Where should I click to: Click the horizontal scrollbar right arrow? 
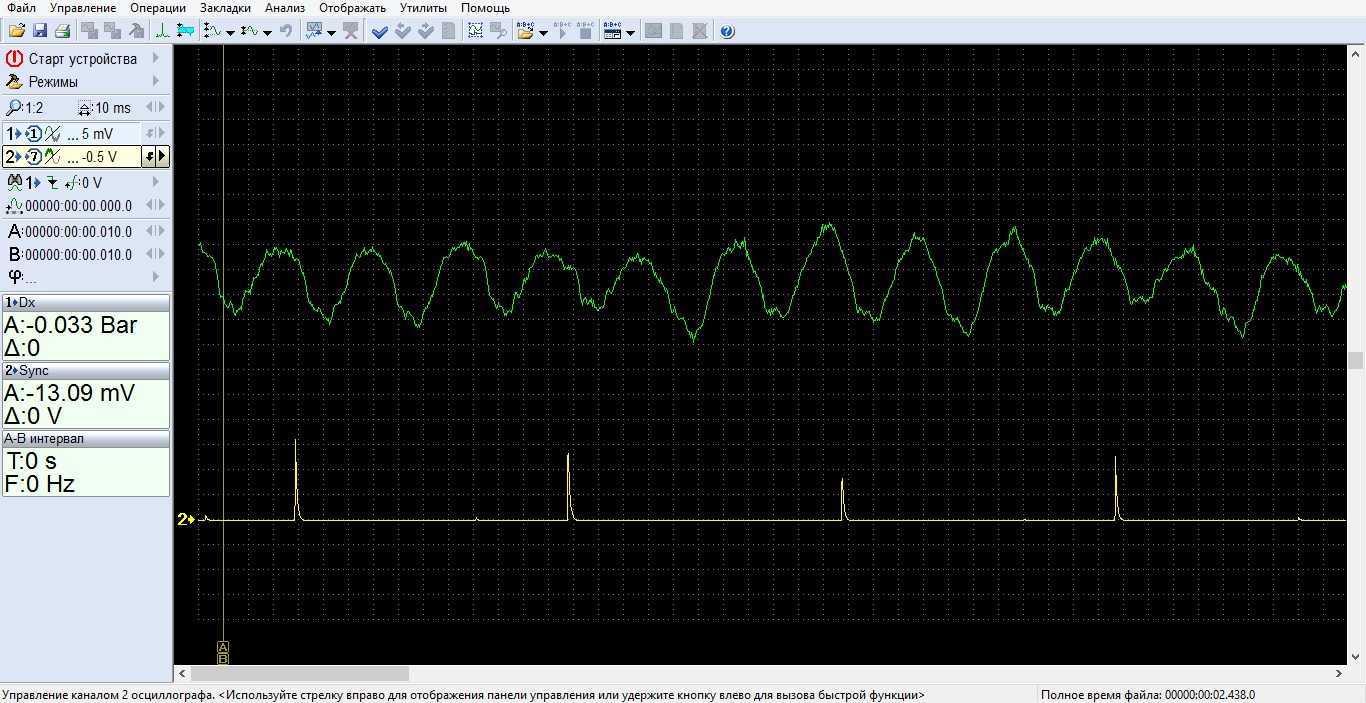[x=1339, y=674]
